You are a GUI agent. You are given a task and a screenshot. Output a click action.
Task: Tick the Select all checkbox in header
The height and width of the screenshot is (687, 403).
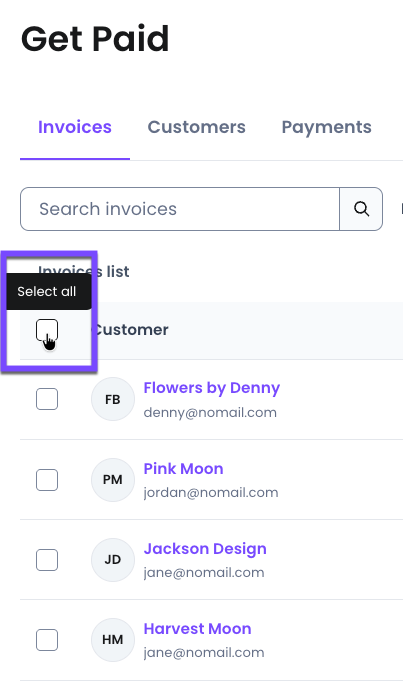47,330
